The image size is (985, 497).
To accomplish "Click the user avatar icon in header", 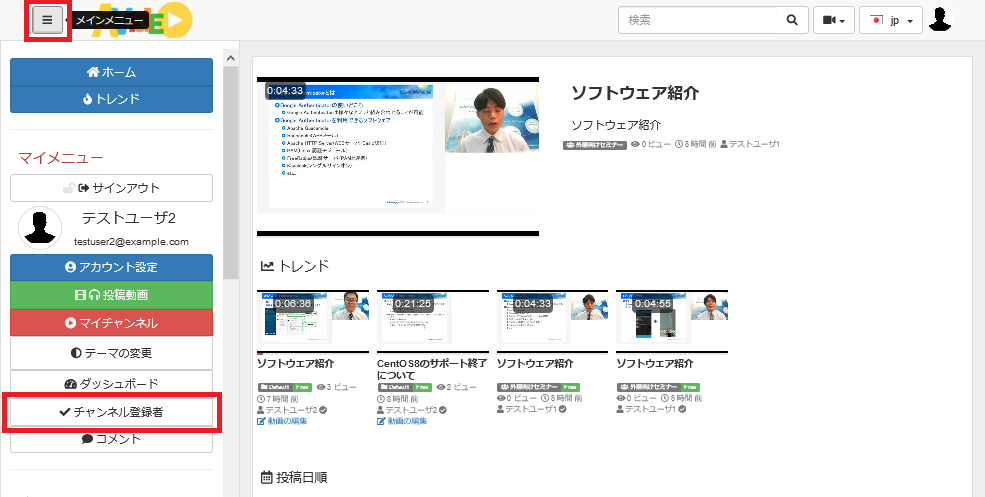I will coord(940,20).
